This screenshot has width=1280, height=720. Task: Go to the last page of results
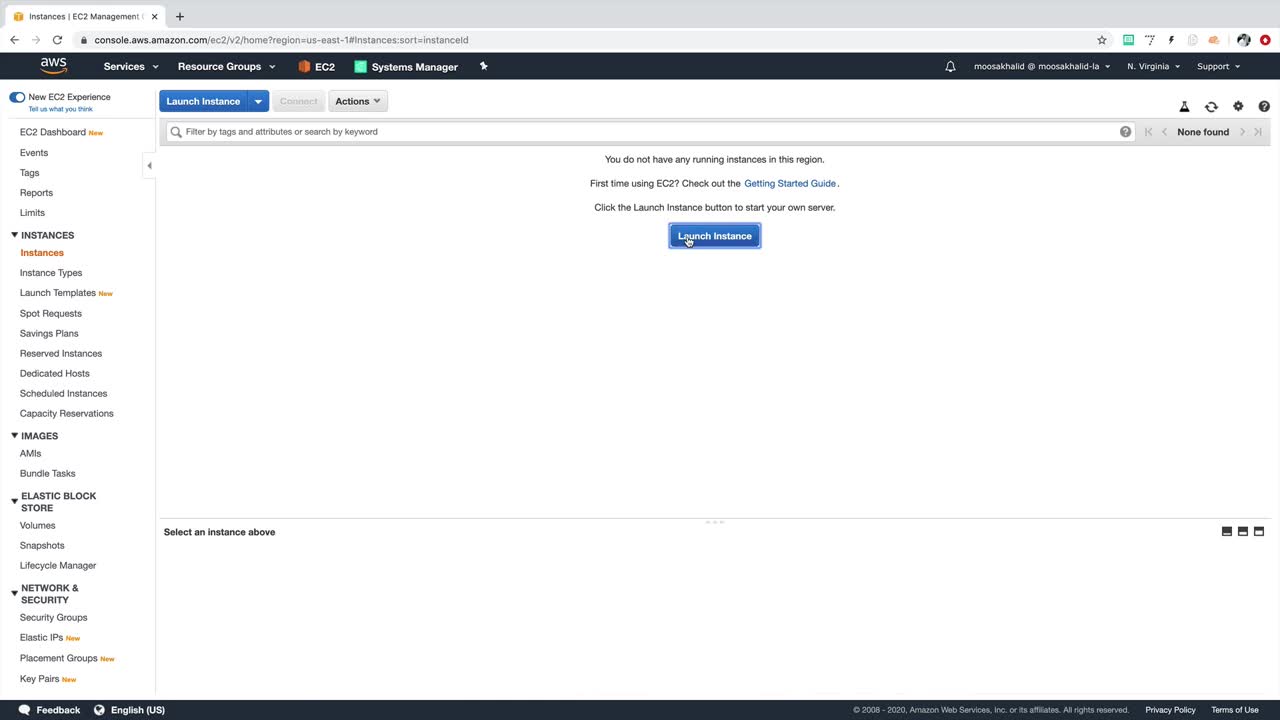tap(1258, 132)
